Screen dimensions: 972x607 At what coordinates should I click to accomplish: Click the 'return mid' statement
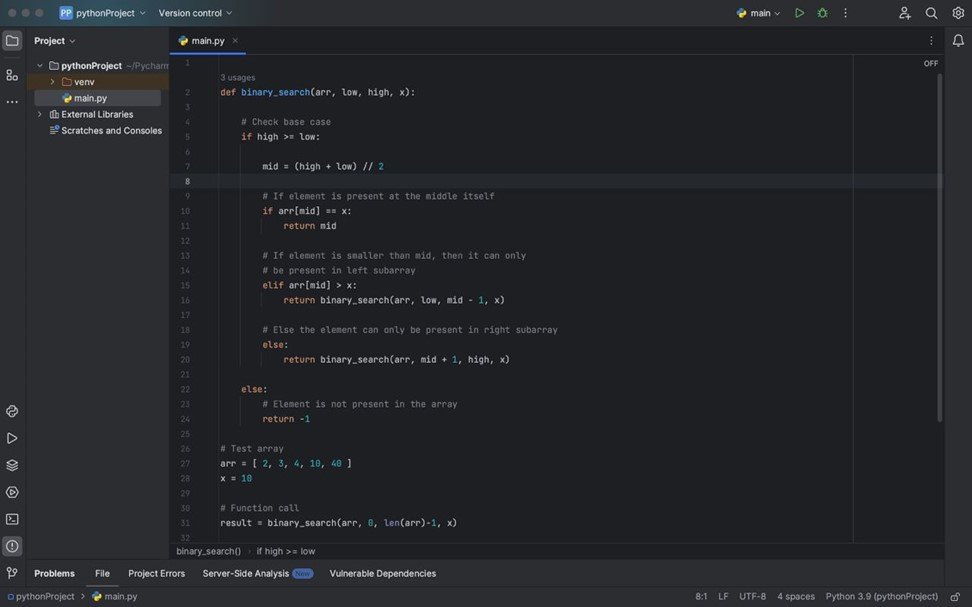pyautogui.click(x=310, y=226)
